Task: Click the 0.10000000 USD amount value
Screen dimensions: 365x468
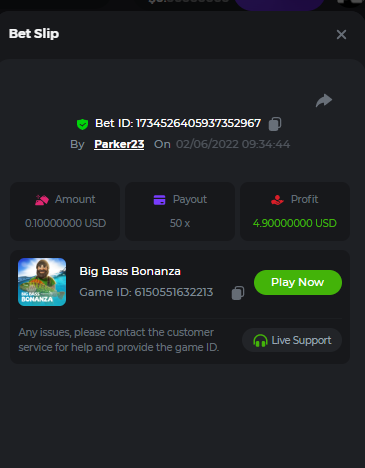Action: (x=65, y=223)
